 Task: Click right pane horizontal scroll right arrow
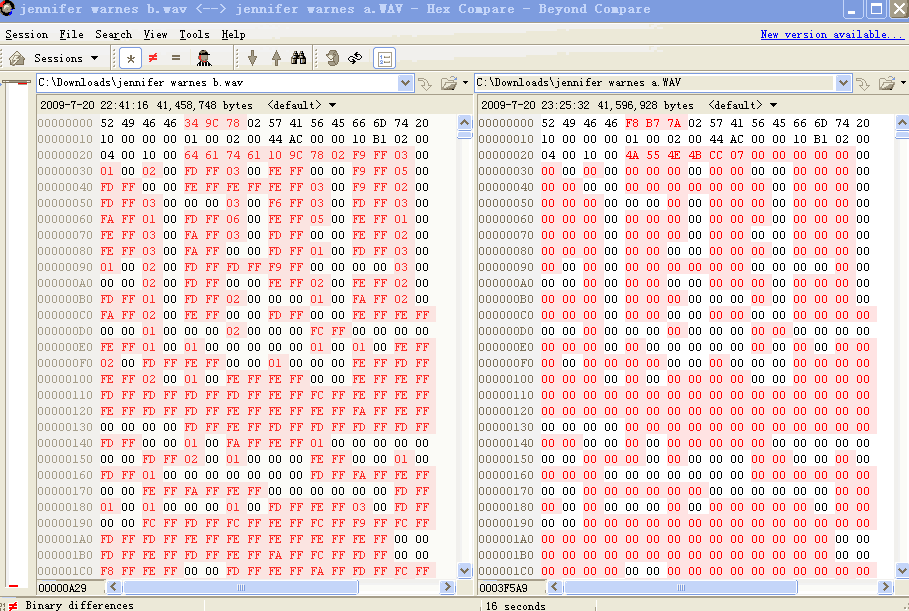pos(885,587)
